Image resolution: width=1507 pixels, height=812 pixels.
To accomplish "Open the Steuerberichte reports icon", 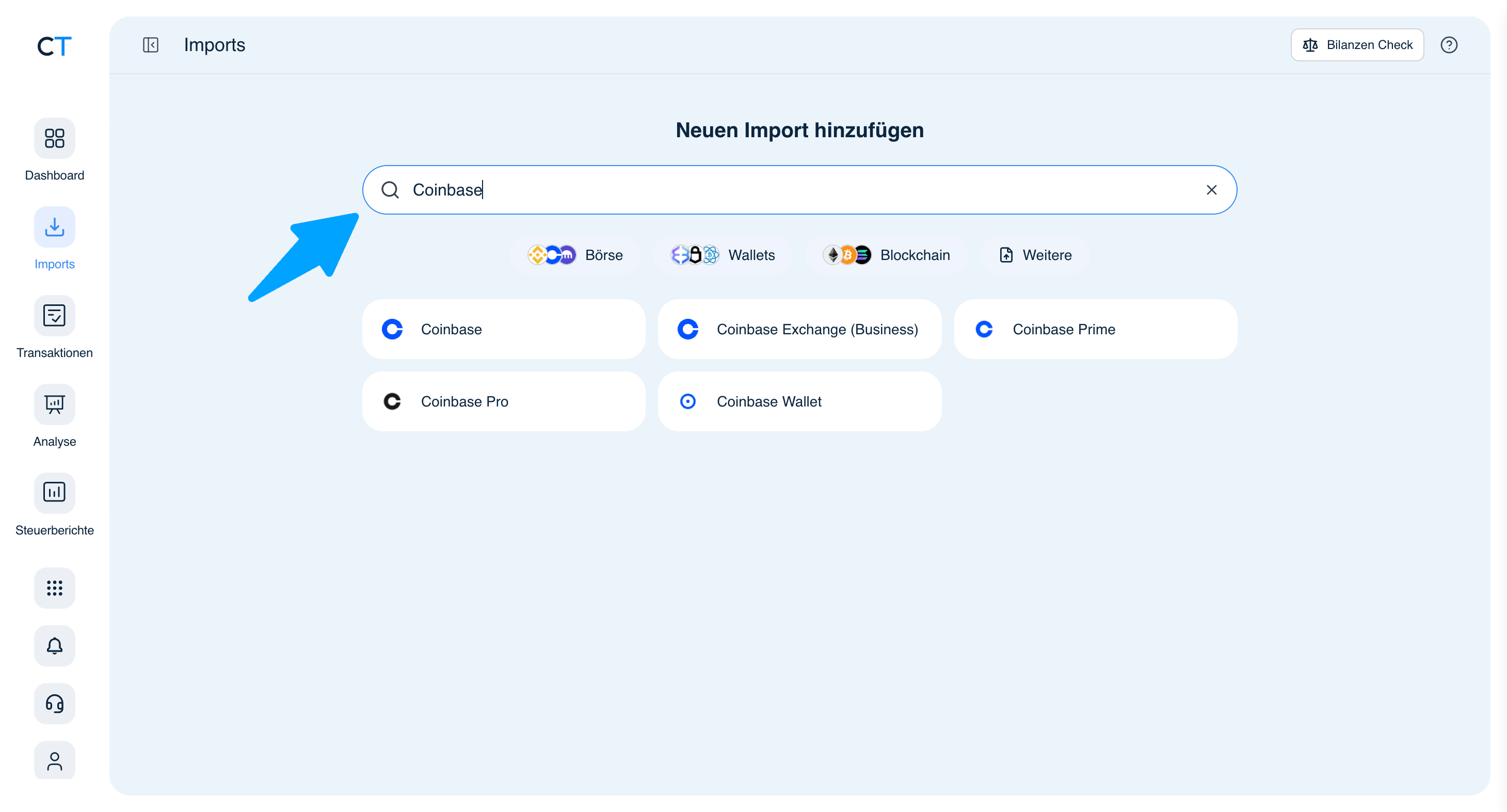I will tap(54, 493).
